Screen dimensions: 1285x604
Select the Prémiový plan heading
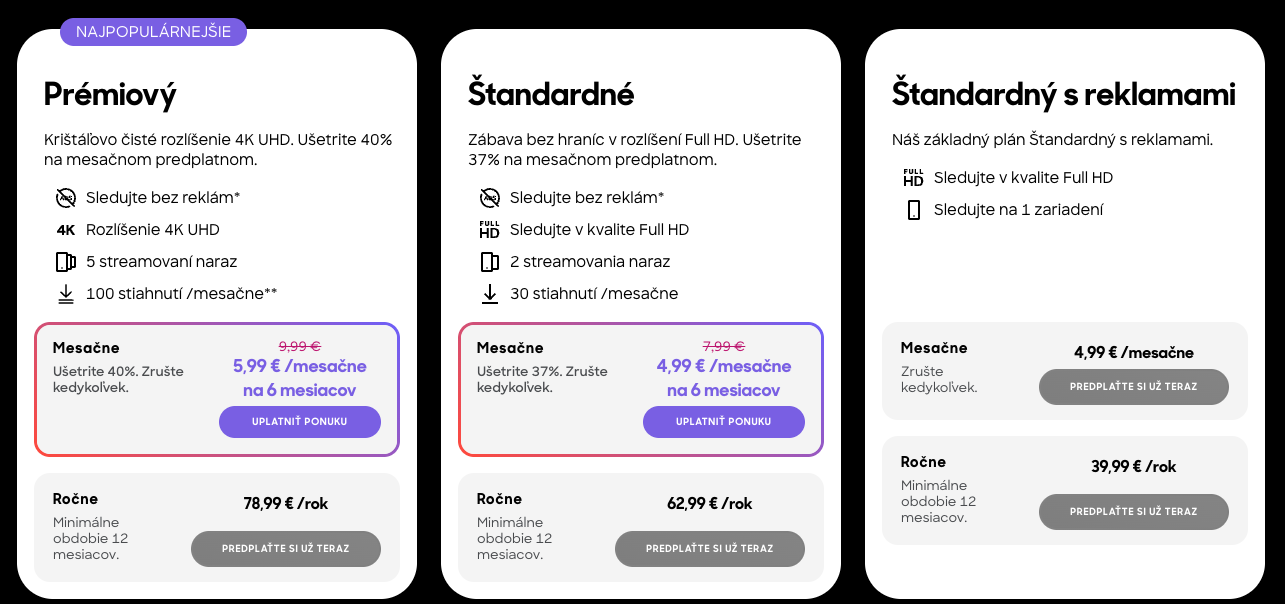(x=110, y=95)
